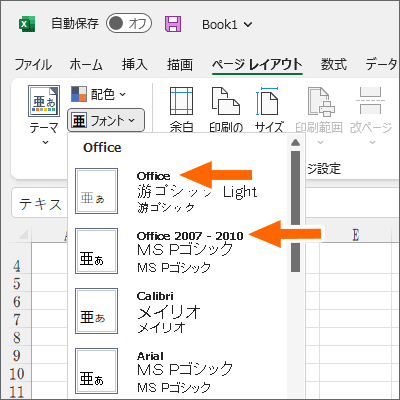
Task: Click the purple Save disk icon
Action: (x=173, y=24)
